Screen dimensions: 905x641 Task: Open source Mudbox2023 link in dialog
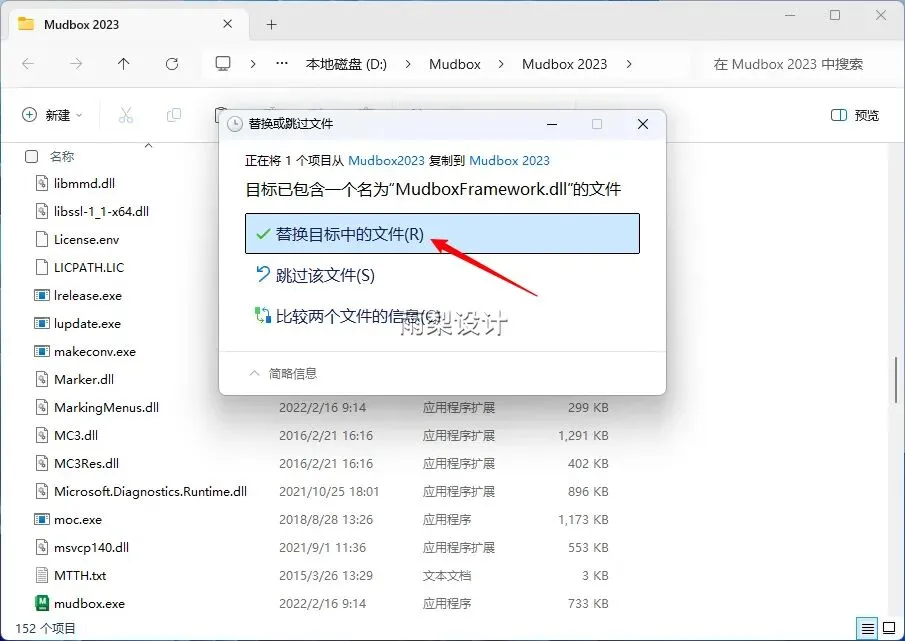[x=386, y=160]
